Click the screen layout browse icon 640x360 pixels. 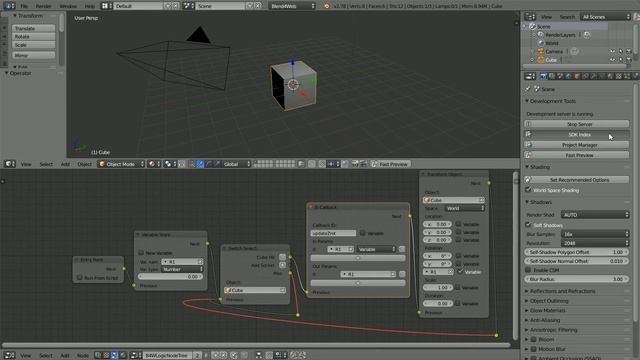107,6
